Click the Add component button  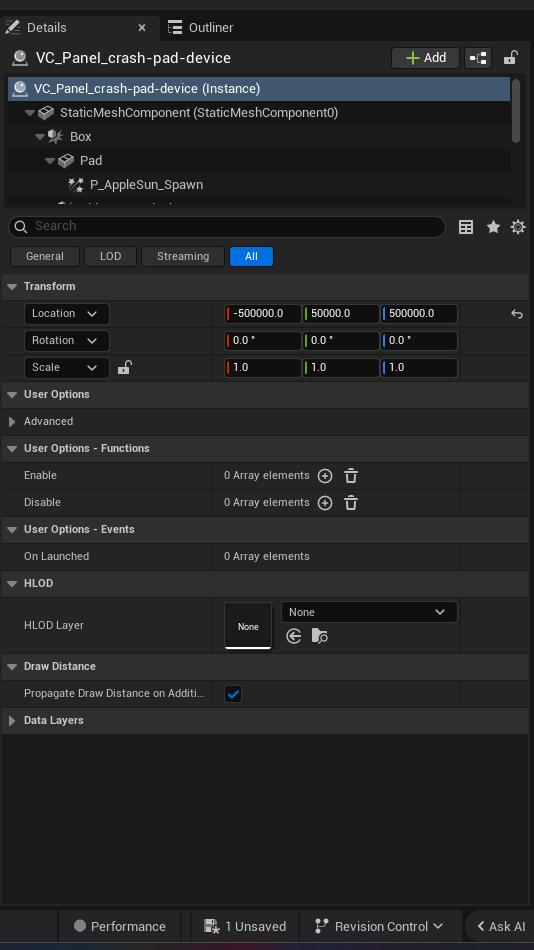pyautogui.click(x=426, y=58)
